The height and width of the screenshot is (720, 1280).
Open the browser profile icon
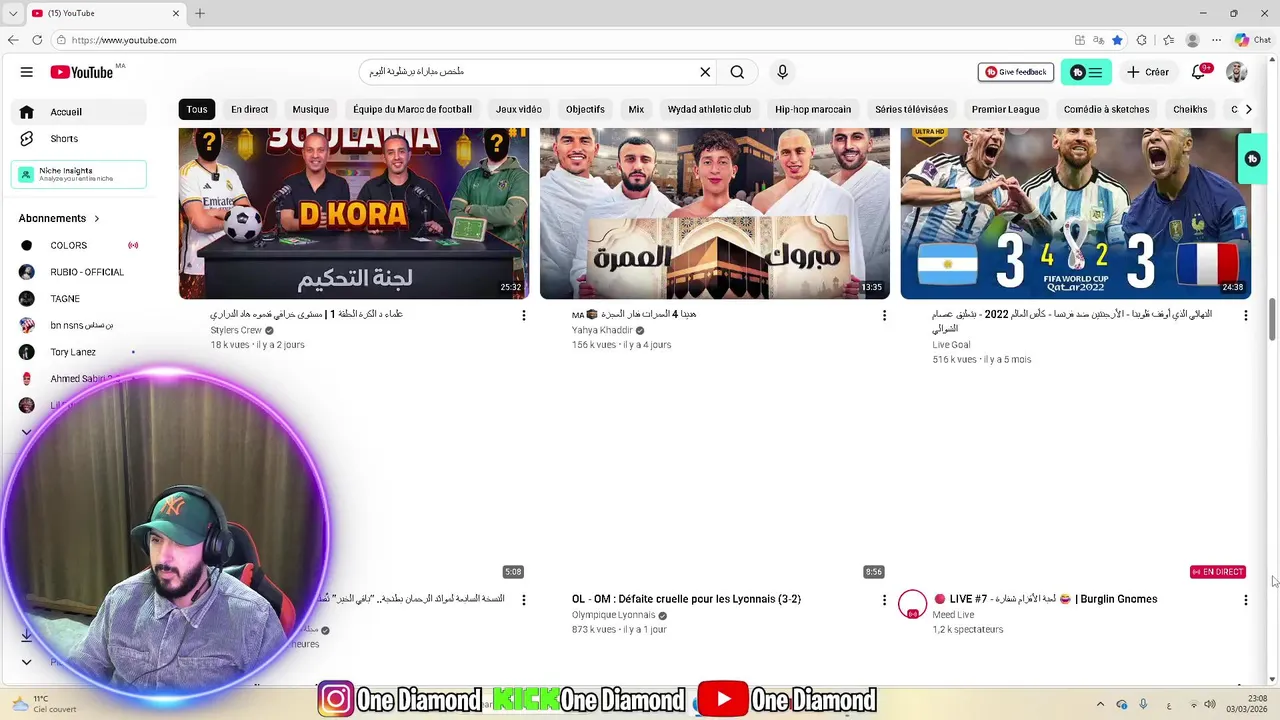[x=1192, y=40]
